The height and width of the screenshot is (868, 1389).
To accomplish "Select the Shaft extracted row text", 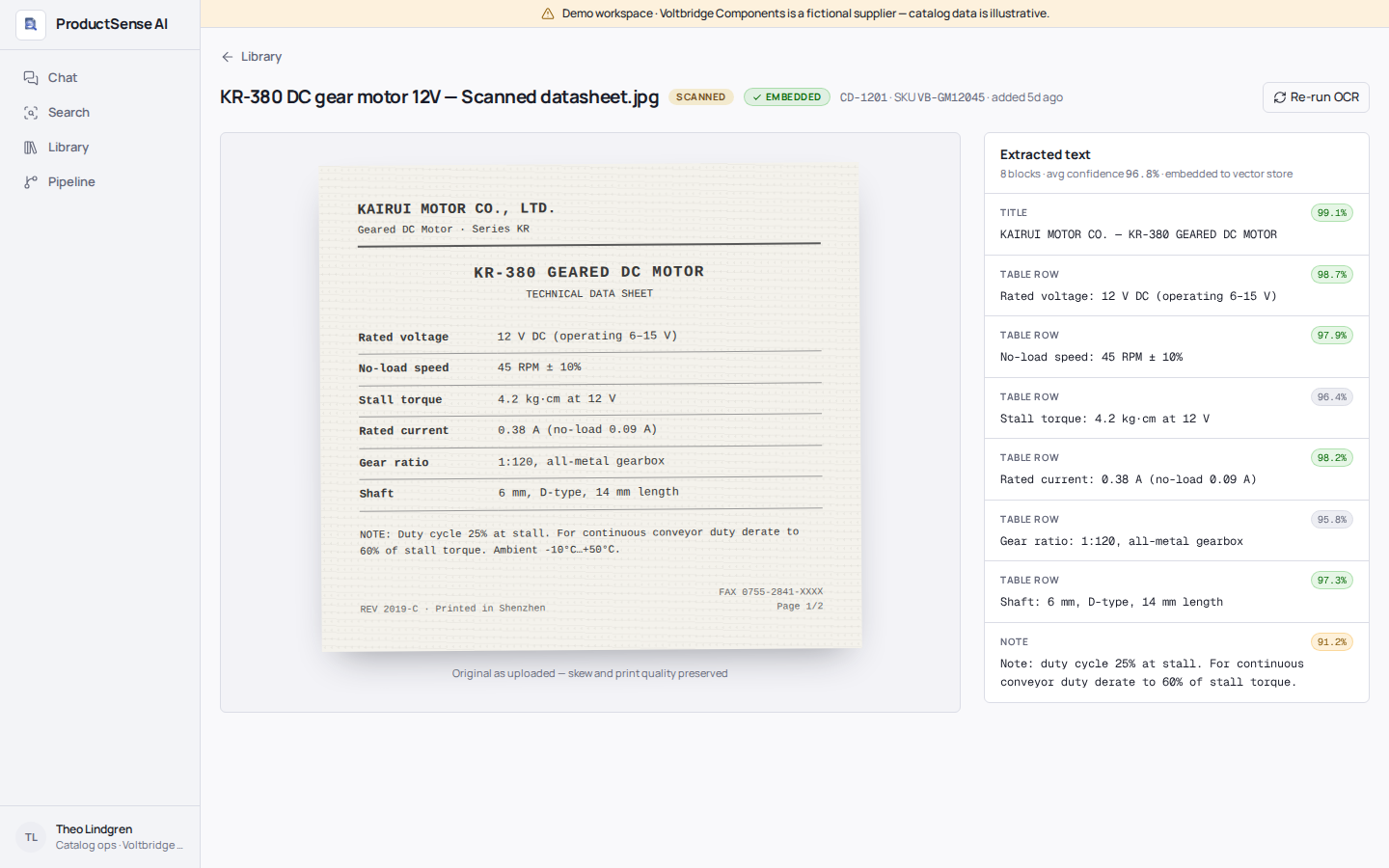I will pos(1111,602).
